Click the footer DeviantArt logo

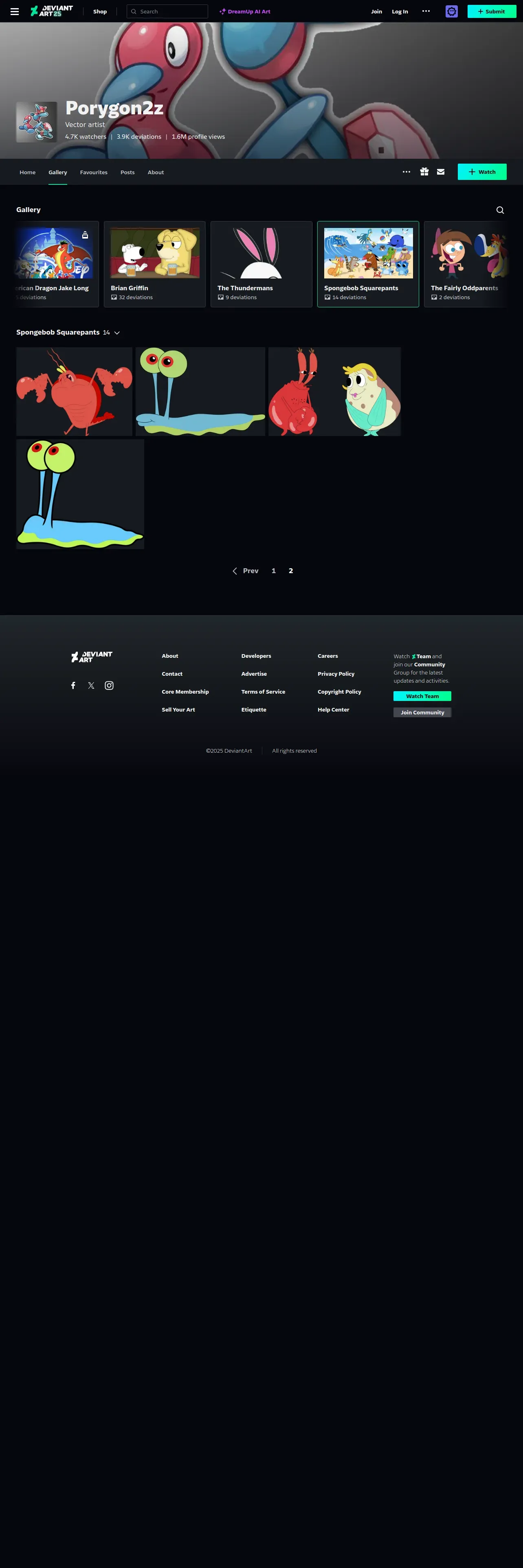91,657
